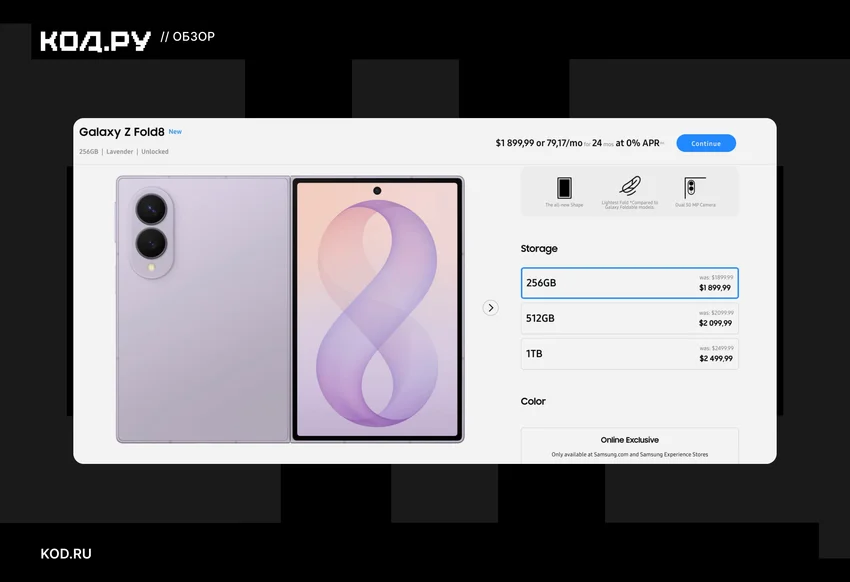Click the New badge beside product title
This screenshot has width=850, height=582.
(175, 132)
